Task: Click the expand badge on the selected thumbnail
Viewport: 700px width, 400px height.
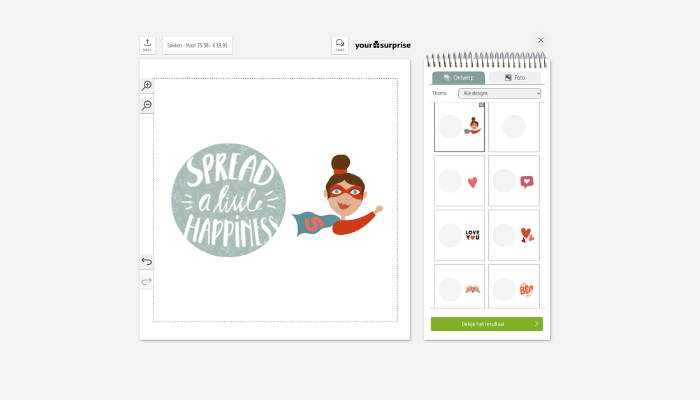Action: [482, 105]
